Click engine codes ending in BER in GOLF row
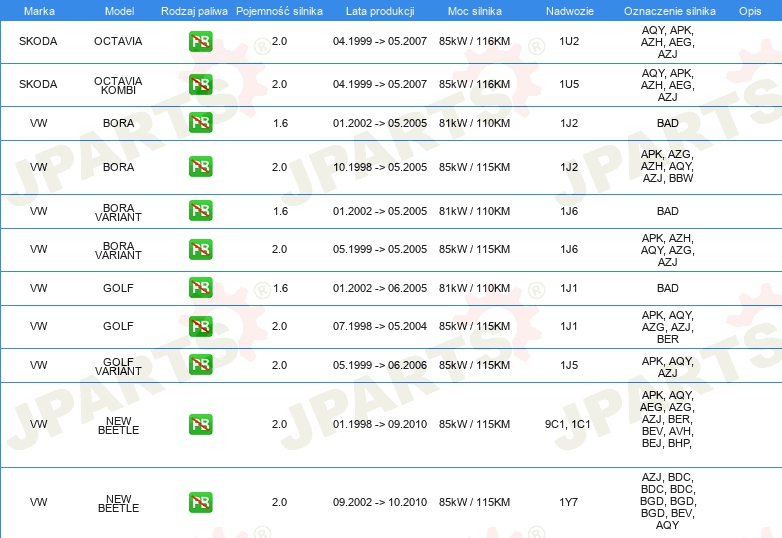The image size is (782, 538). pos(668,327)
